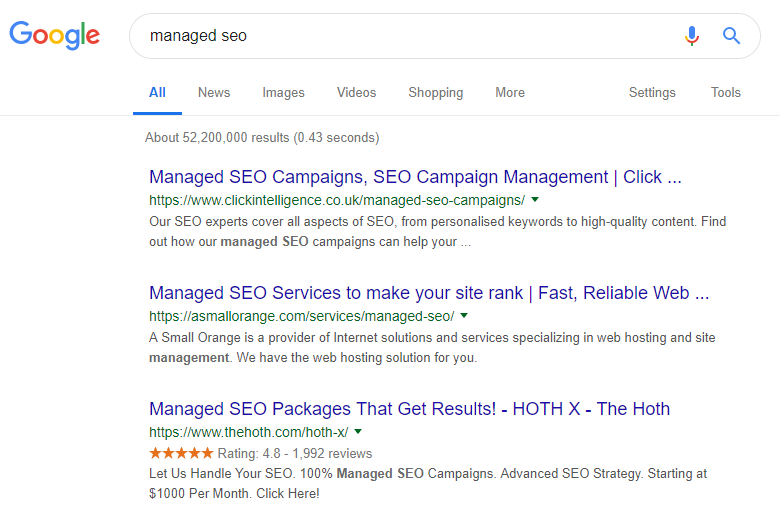This screenshot has width=780, height=516.
Task: Open Managed SEO Services to make your site rank
Action: pyautogui.click(x=429, y=293)
